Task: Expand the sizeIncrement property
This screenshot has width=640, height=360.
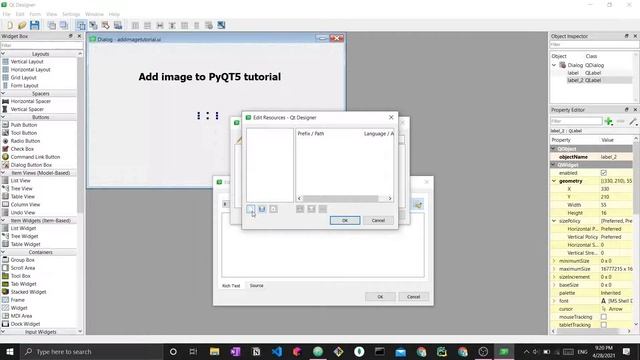Action: [x=554, y=277]
